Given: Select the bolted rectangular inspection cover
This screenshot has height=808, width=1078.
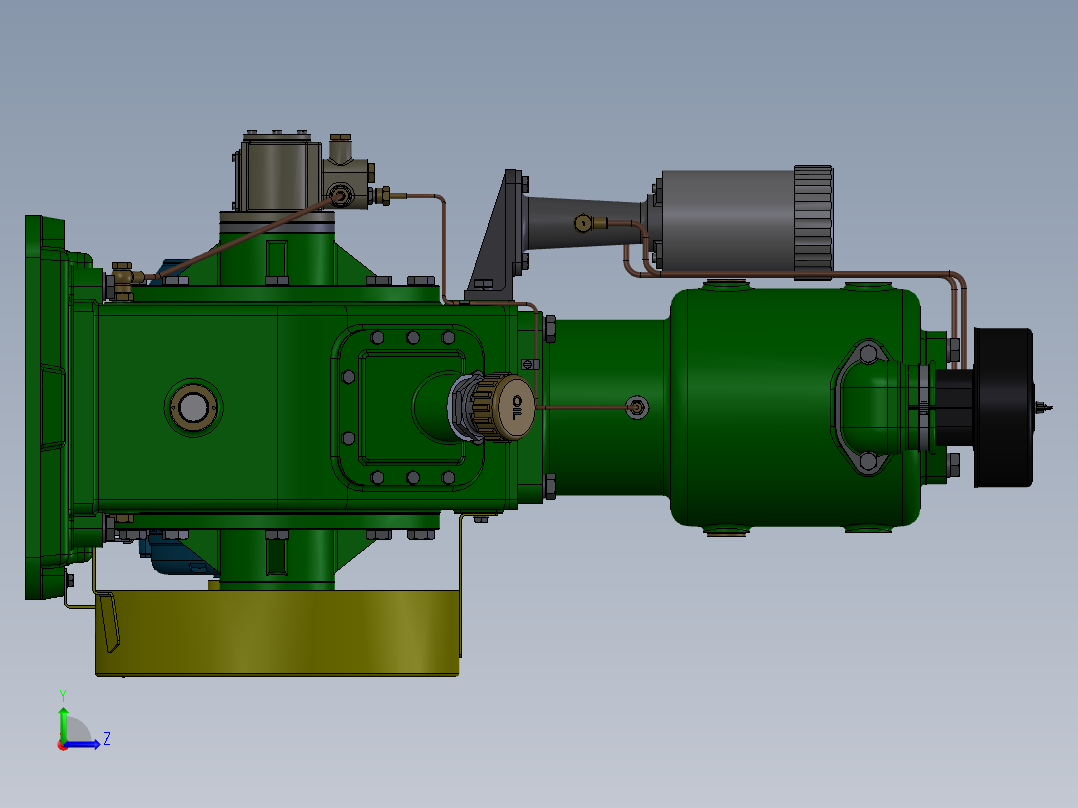Looking at the screenshot, I should point(408,407).
